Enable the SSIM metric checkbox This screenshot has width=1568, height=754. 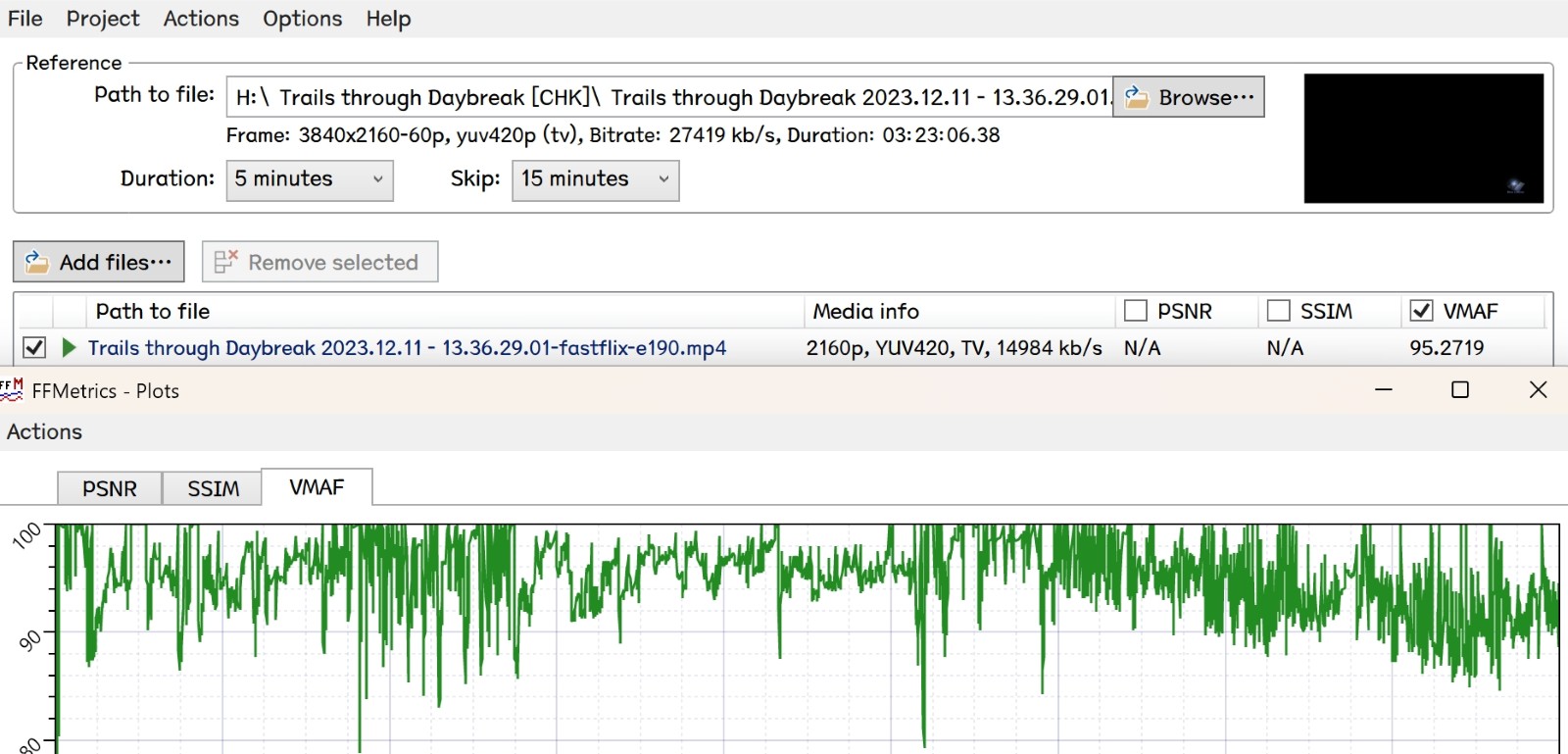1279,311
